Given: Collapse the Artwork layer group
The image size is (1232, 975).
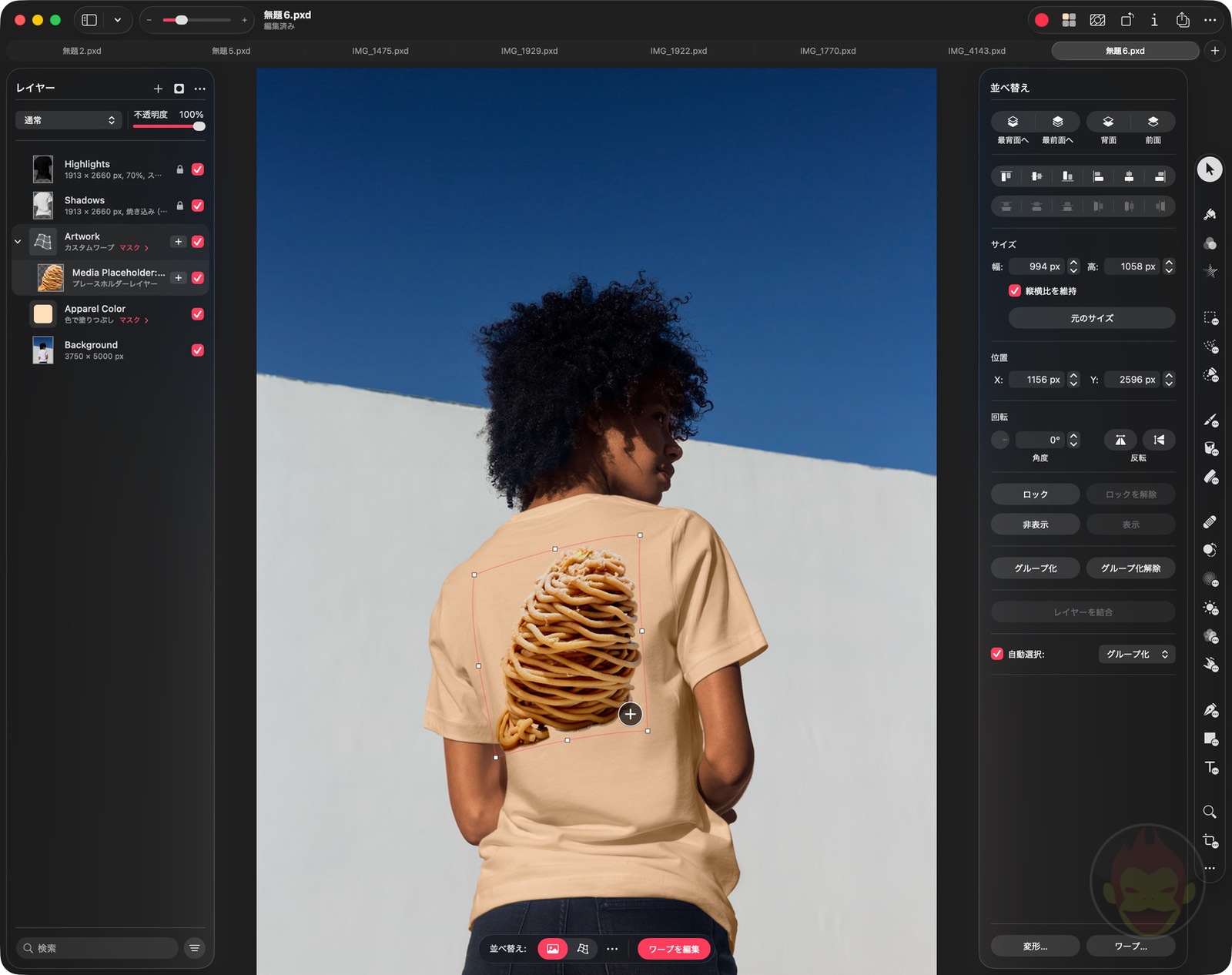Looking at the screenshot, I should click(17, 241).
